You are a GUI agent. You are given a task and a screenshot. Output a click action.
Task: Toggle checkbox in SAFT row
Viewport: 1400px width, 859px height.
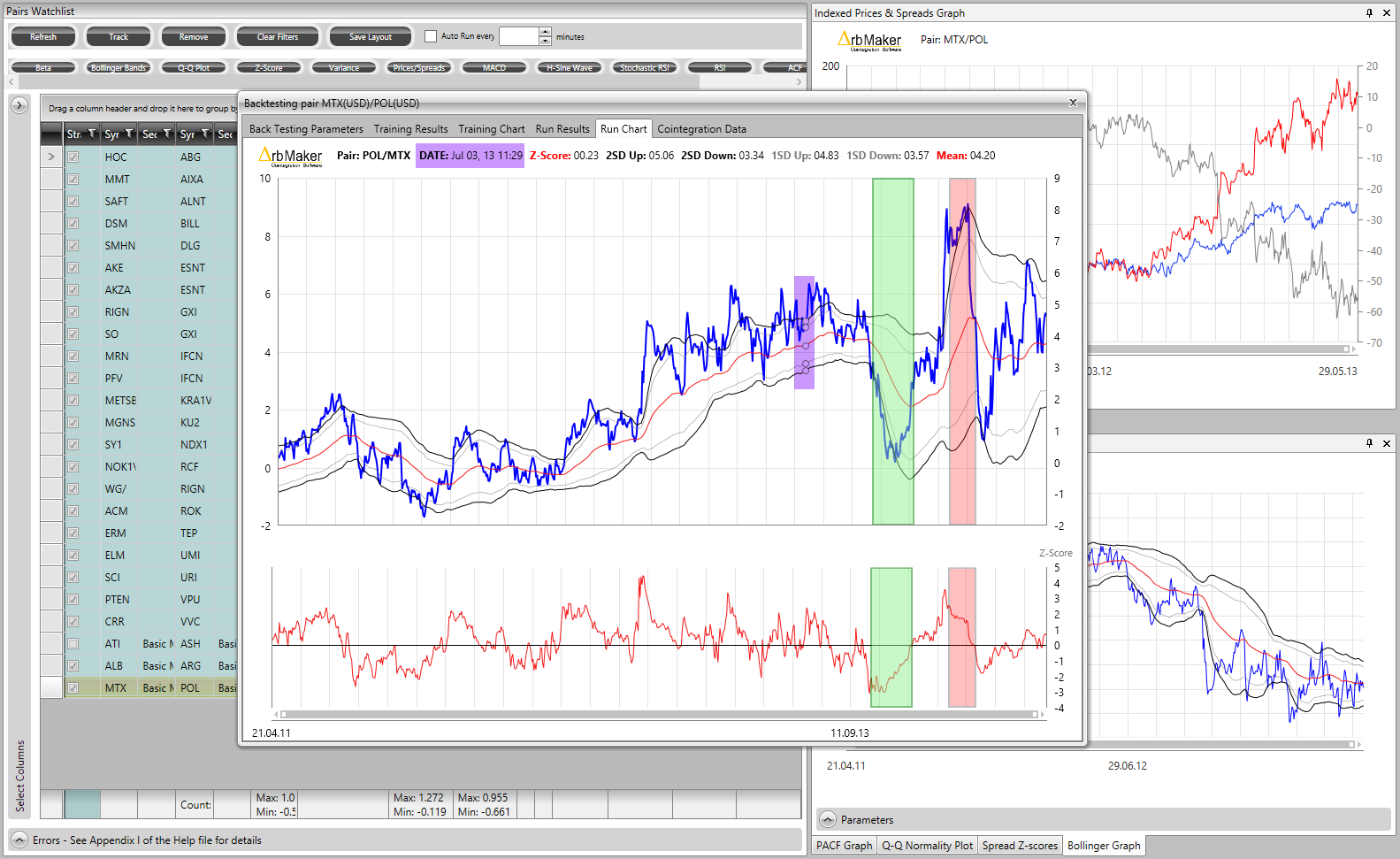73,202
